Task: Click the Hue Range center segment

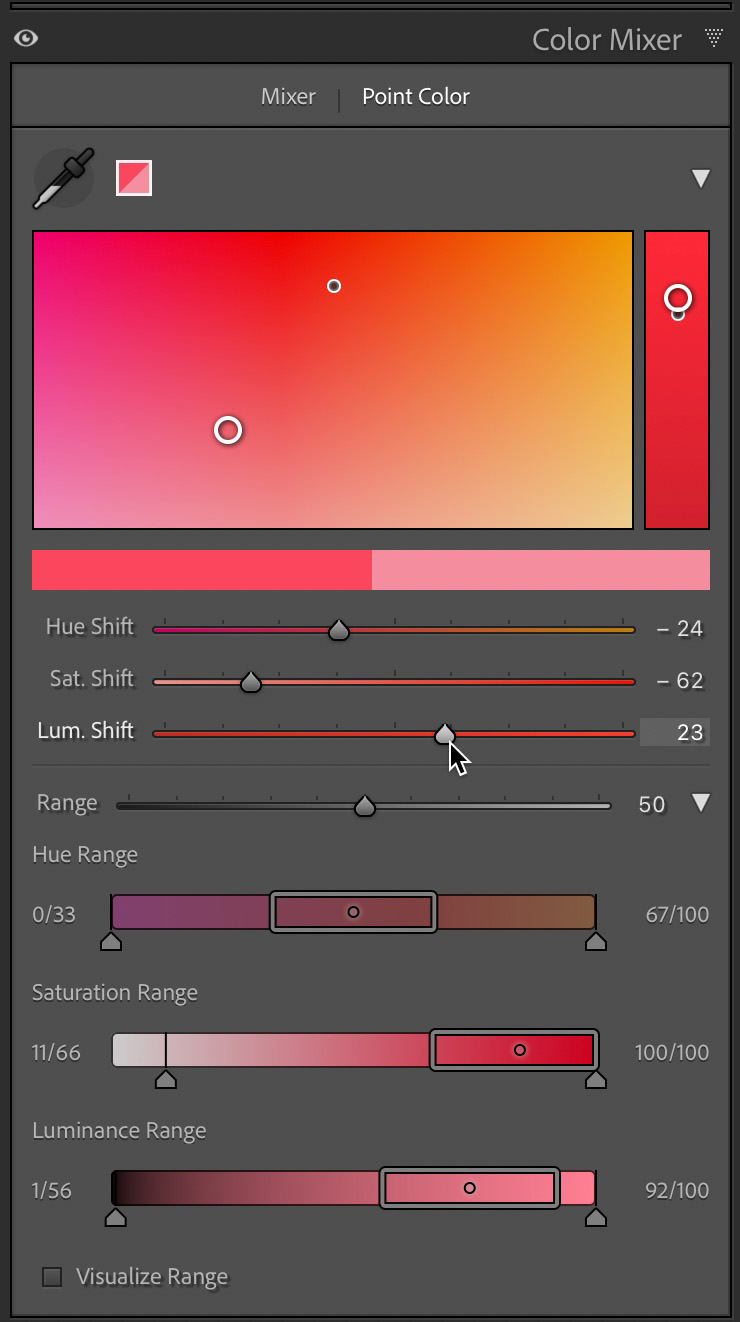Action: click(353, 912)
